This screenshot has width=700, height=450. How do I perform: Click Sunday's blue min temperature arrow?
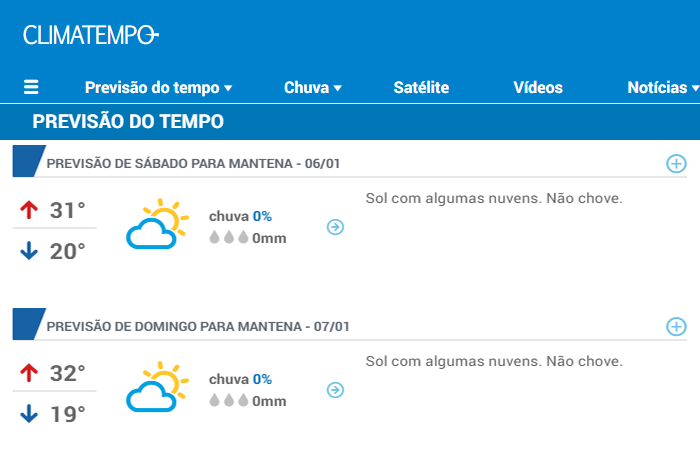coord(29,413)
